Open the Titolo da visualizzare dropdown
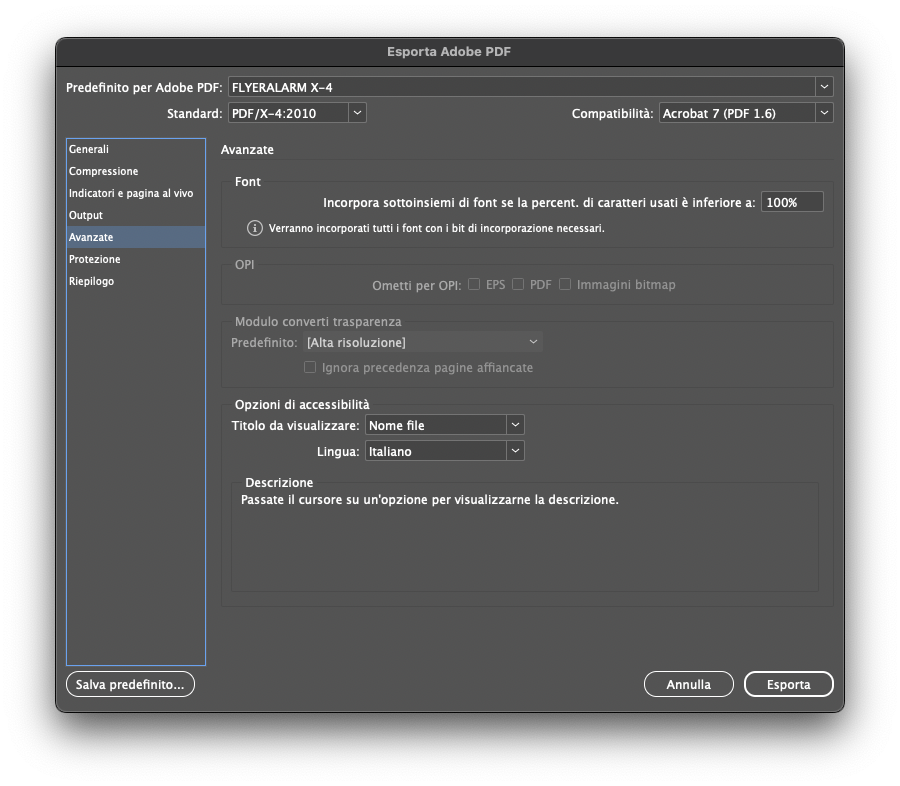This screenshot has width=900, height=786. (x=444, y=425)
